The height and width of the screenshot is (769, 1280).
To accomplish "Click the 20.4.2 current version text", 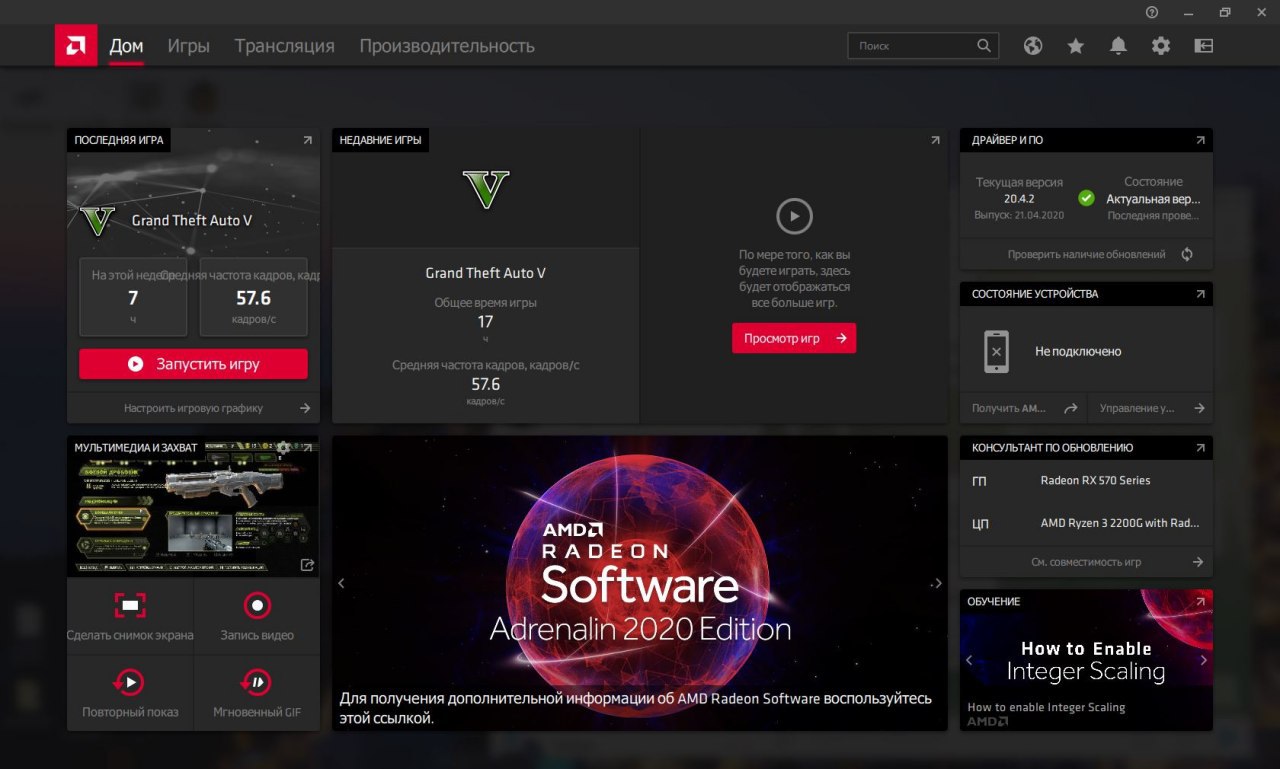I will (x=1019, y=199).
